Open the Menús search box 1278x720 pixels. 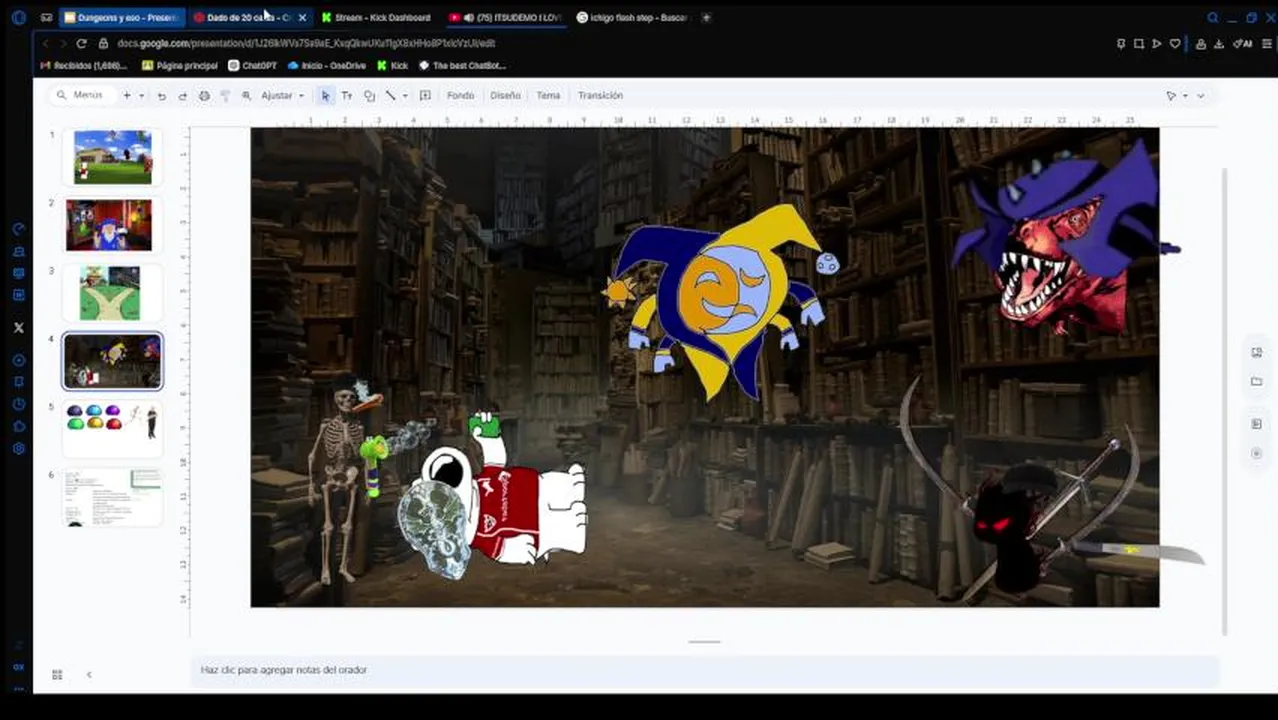[80, 95]
